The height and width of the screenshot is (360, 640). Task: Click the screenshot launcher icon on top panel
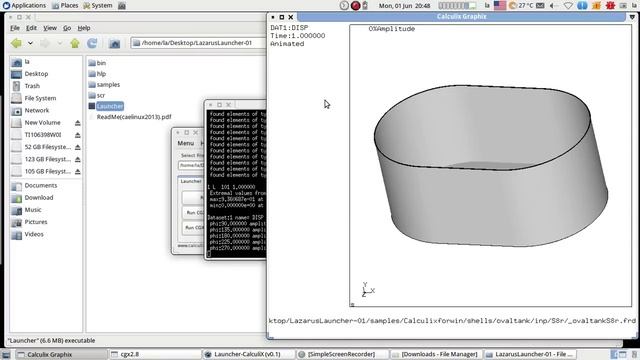coord(122,6)
